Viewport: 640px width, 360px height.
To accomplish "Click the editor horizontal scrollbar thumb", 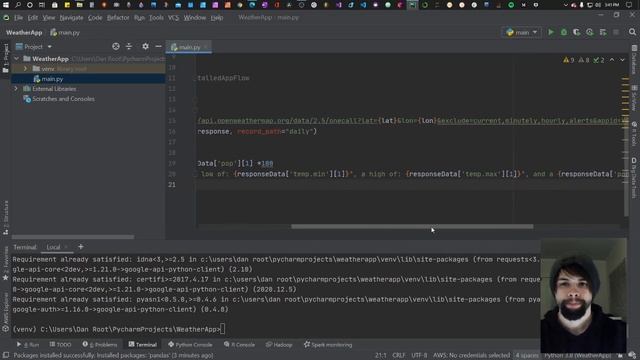I will [412, 227].
